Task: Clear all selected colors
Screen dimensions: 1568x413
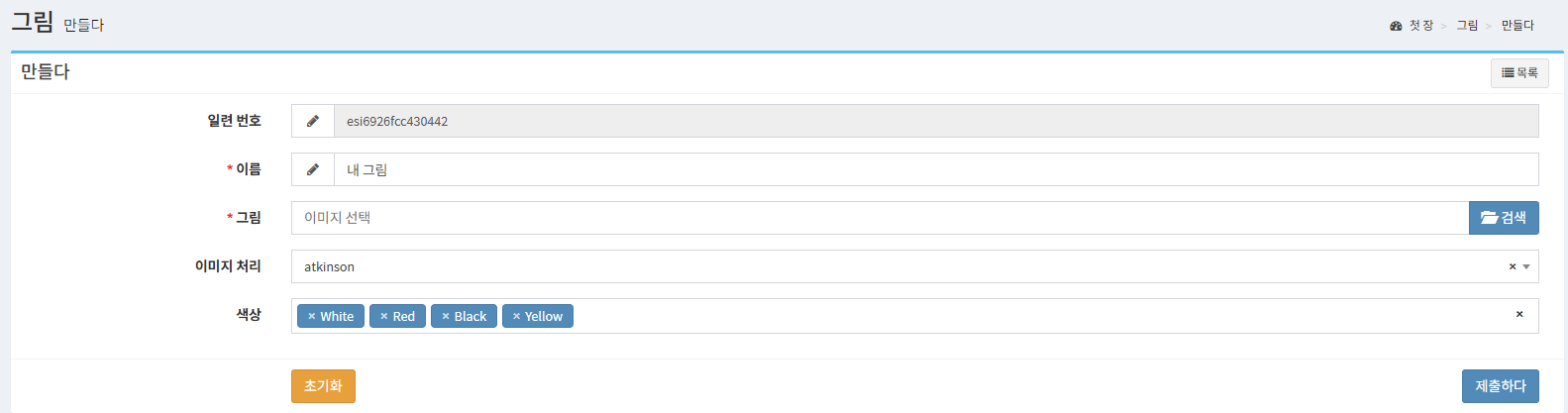Action: click(1519, 314)
